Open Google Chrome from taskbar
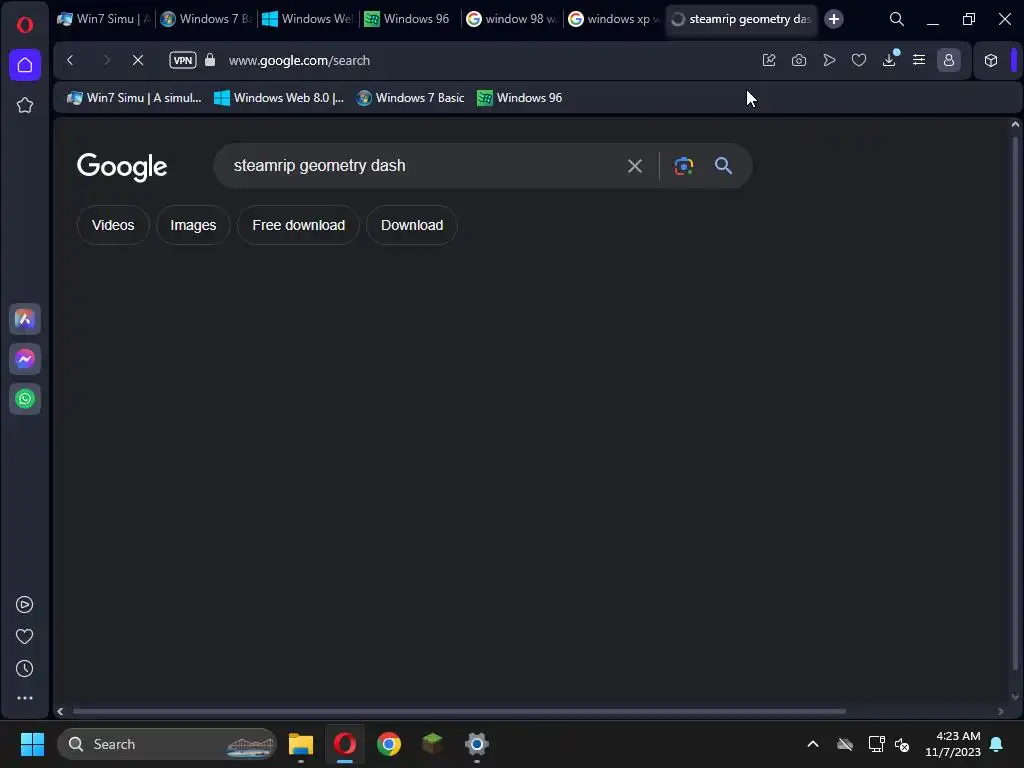The width and height of the screenshot is (1024, 768). point(389,744)
